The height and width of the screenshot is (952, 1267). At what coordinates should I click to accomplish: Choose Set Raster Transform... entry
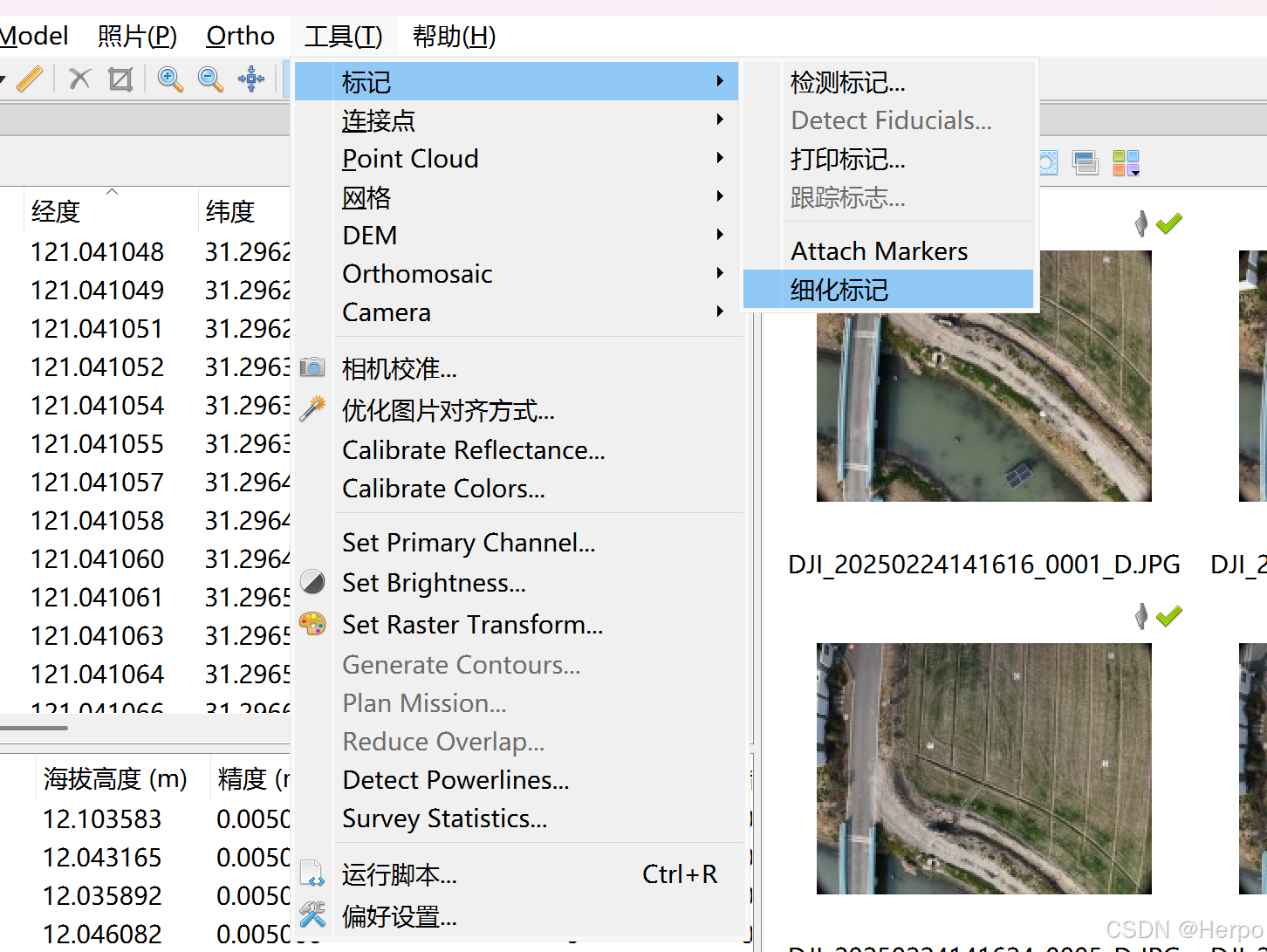click(519, 624)
